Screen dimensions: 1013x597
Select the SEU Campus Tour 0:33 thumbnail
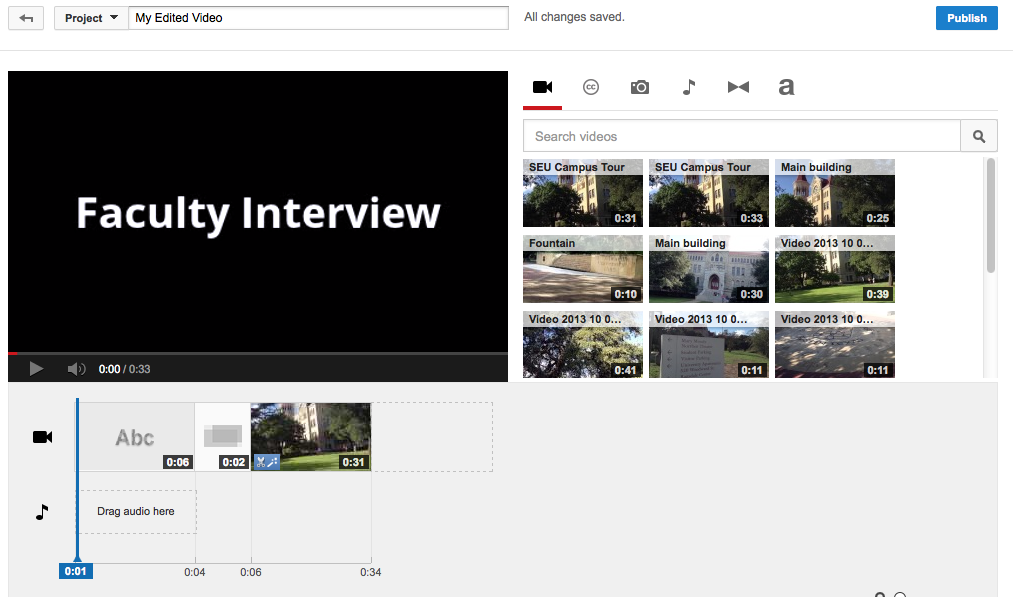(709, 193)
